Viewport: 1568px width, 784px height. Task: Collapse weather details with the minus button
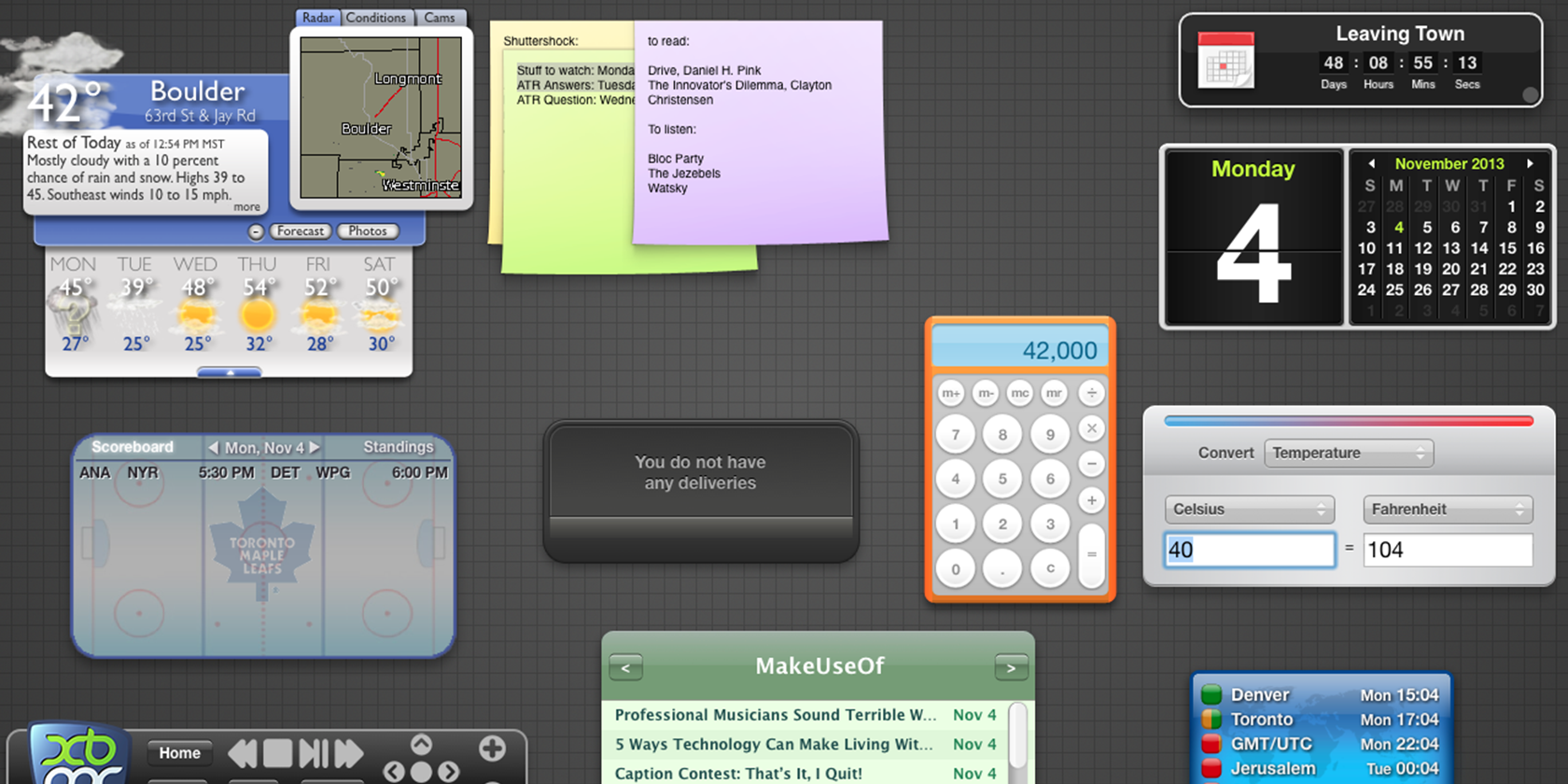click(x=256, y=231)
